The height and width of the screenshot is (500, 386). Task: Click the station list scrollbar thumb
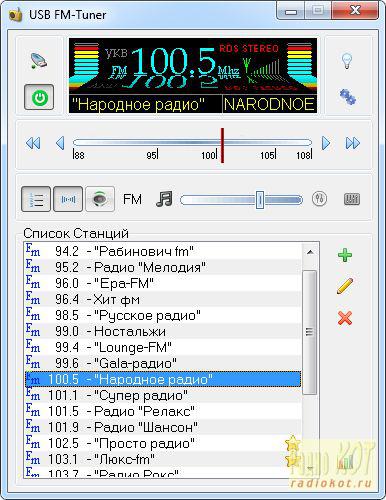310,332
